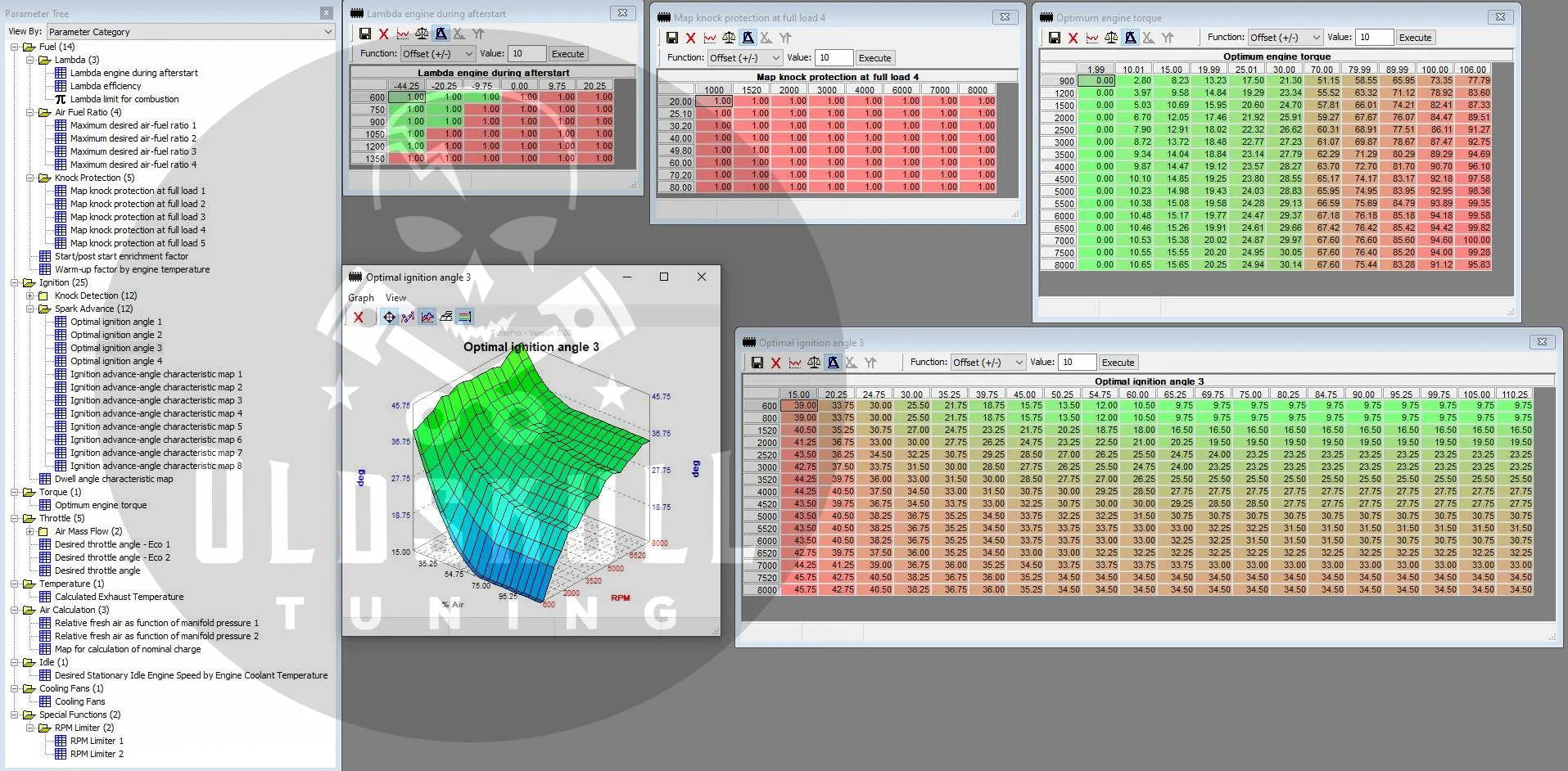Expand the Knock Detection (12) tree node
1568x771 pixels.
(30, 295)
